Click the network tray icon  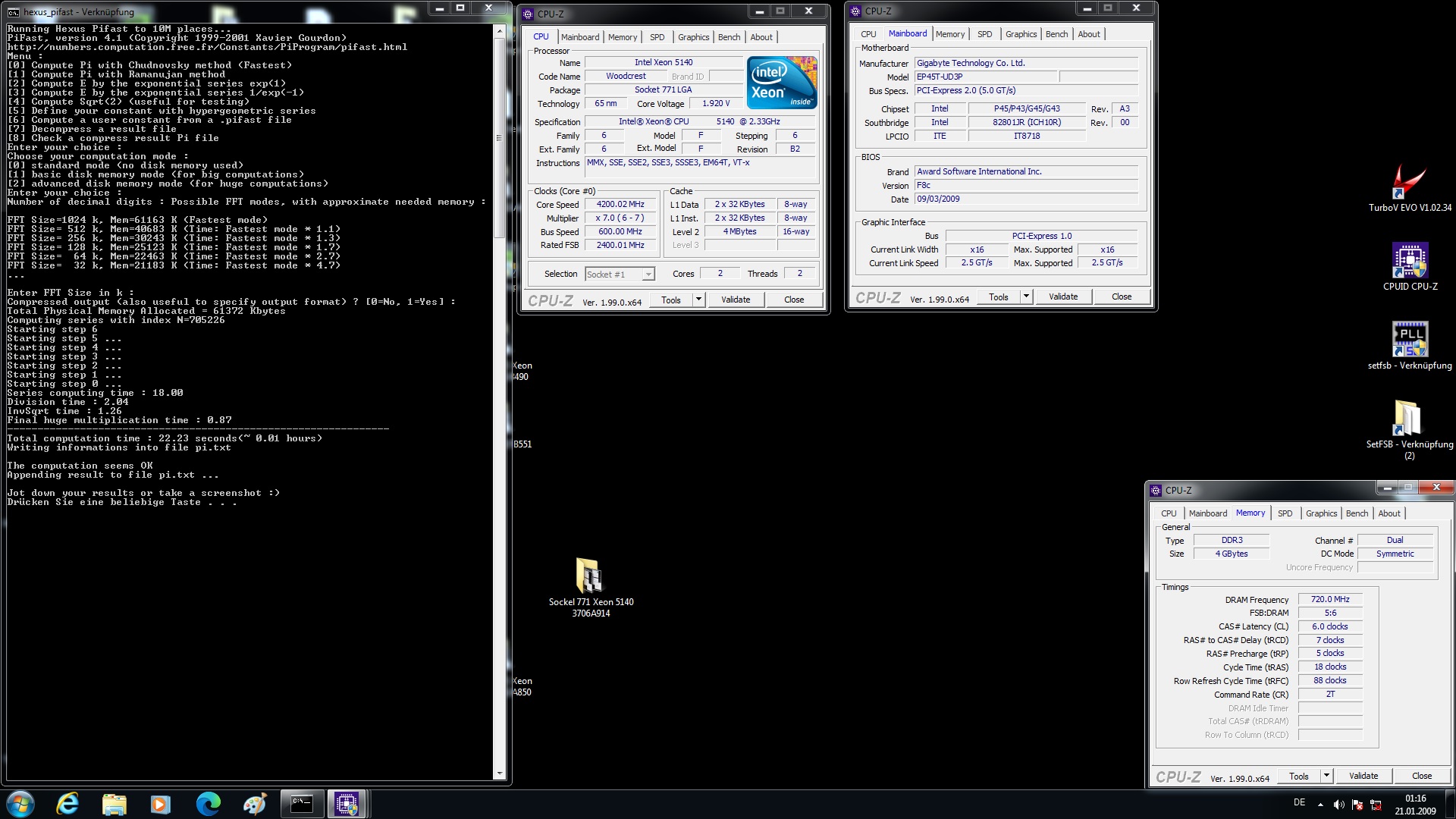pos(1376,805)
